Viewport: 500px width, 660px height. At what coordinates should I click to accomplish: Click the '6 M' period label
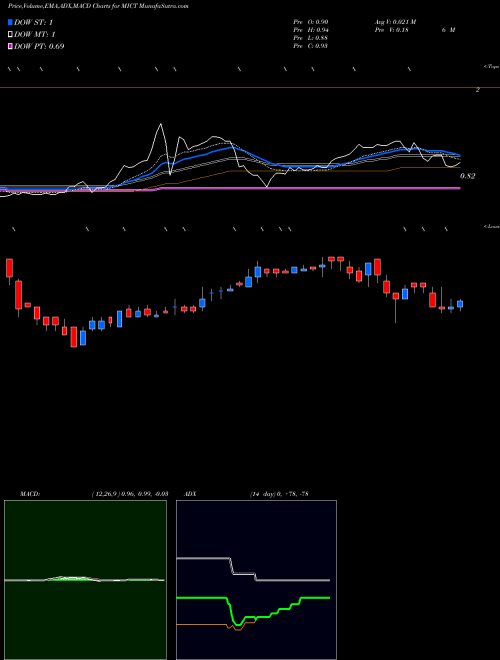448,30
